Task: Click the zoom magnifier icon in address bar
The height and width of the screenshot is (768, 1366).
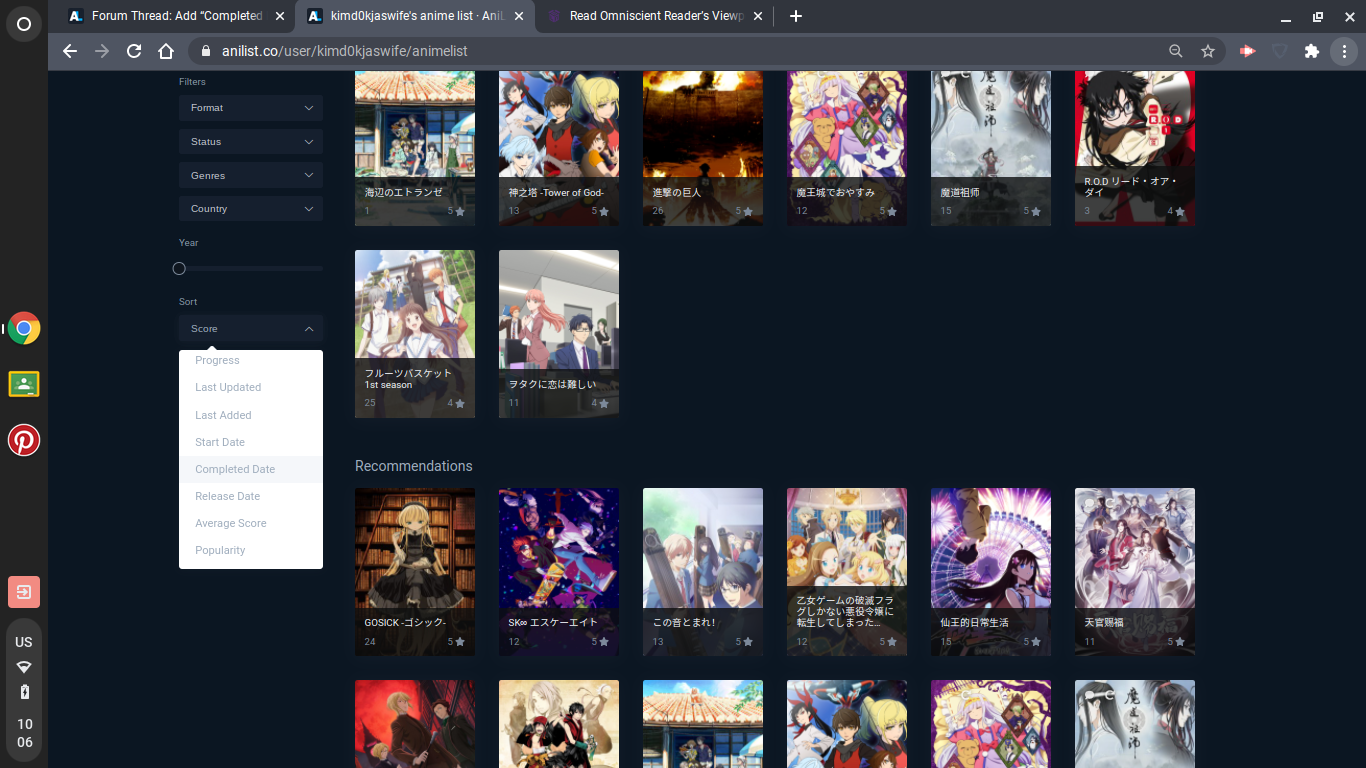Action: (x=1176, y=51)
